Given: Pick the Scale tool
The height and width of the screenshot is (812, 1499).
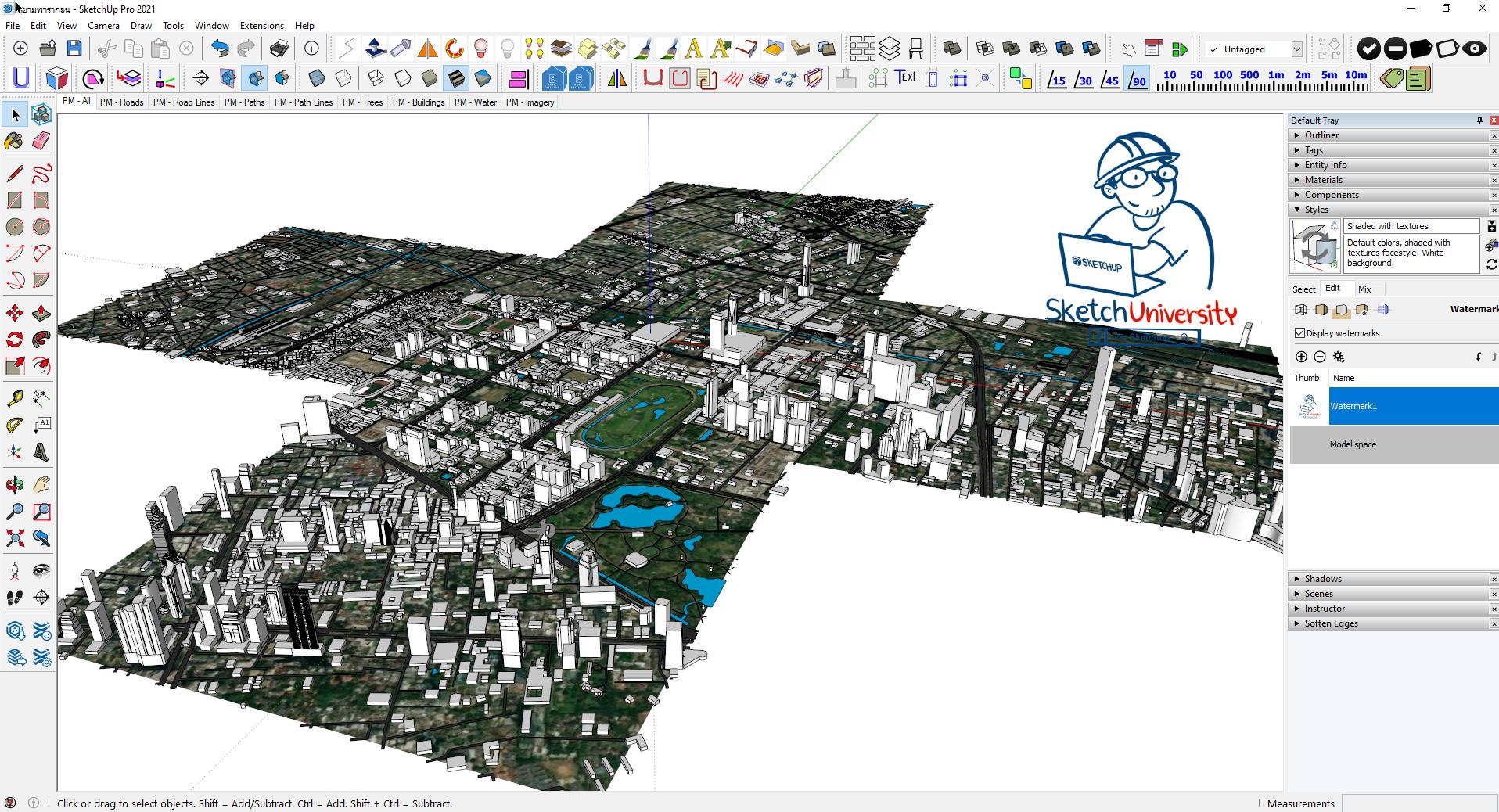Looking at the screenshot, I should 15,366.
